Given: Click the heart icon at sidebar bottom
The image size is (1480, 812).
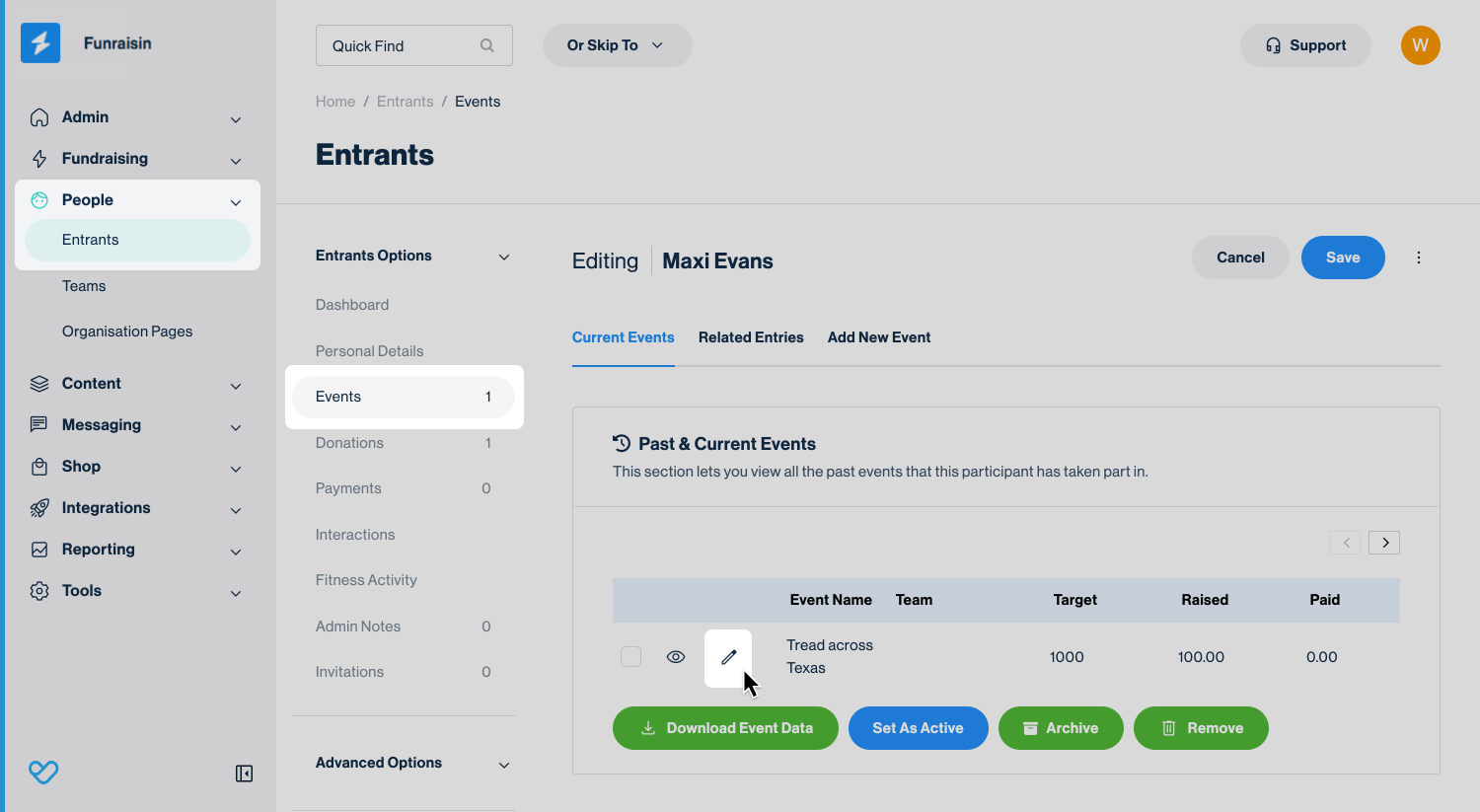Looking at the screenshot, I should click(x=43, y=773).
